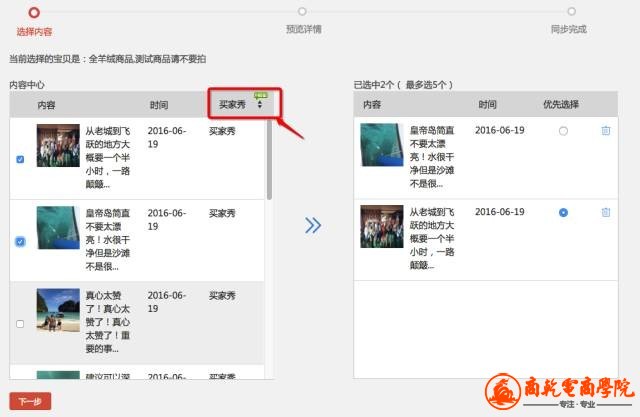The width and height of the screenshot is (640, 417).
Task: Click the 优先选择 column header
Action: click(561, 105)
